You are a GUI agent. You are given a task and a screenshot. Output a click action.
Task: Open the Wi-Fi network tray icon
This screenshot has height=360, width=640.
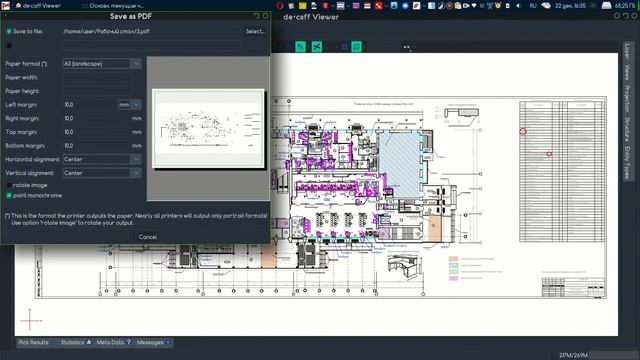474,6
